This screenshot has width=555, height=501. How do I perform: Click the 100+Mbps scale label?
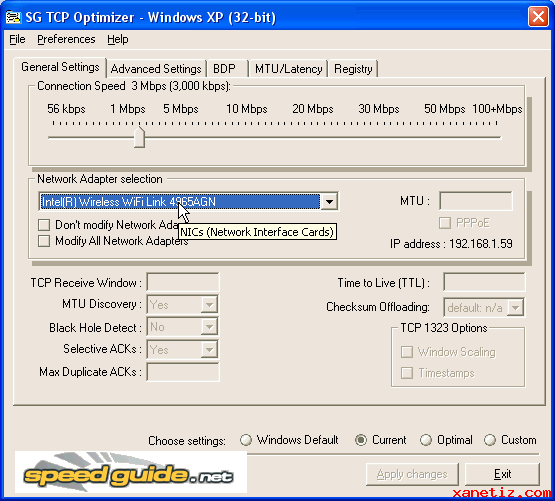tap(497, 109)
